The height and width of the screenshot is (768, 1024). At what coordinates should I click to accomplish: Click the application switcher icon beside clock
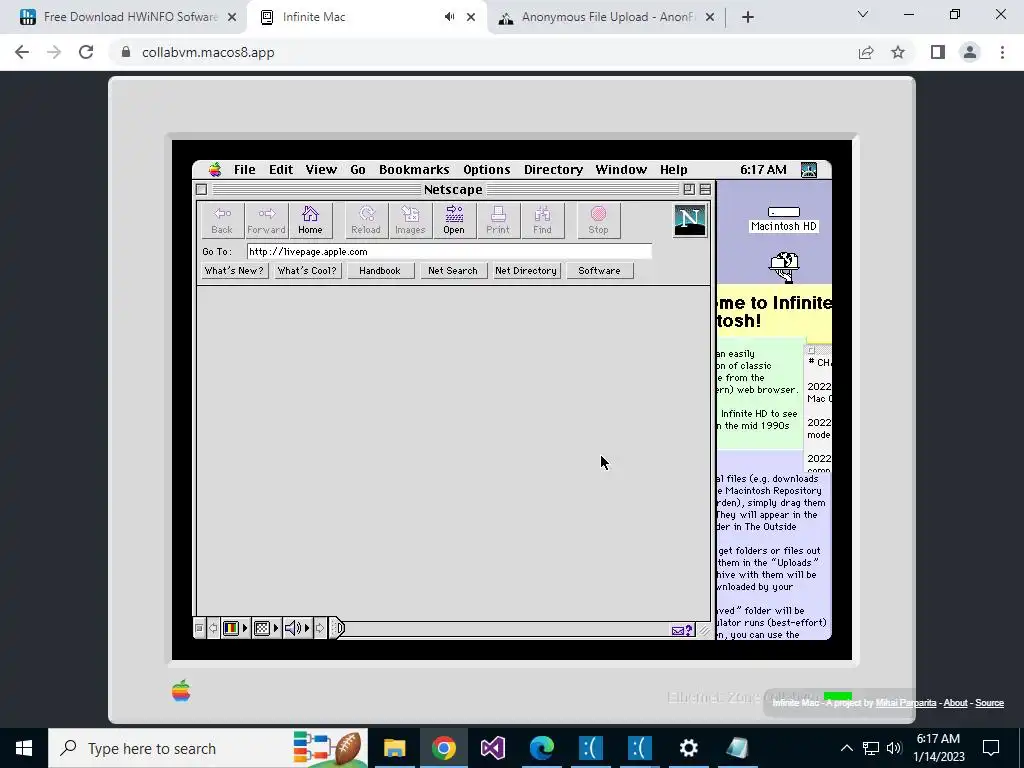pyautogui.click(x=809, y=170)
